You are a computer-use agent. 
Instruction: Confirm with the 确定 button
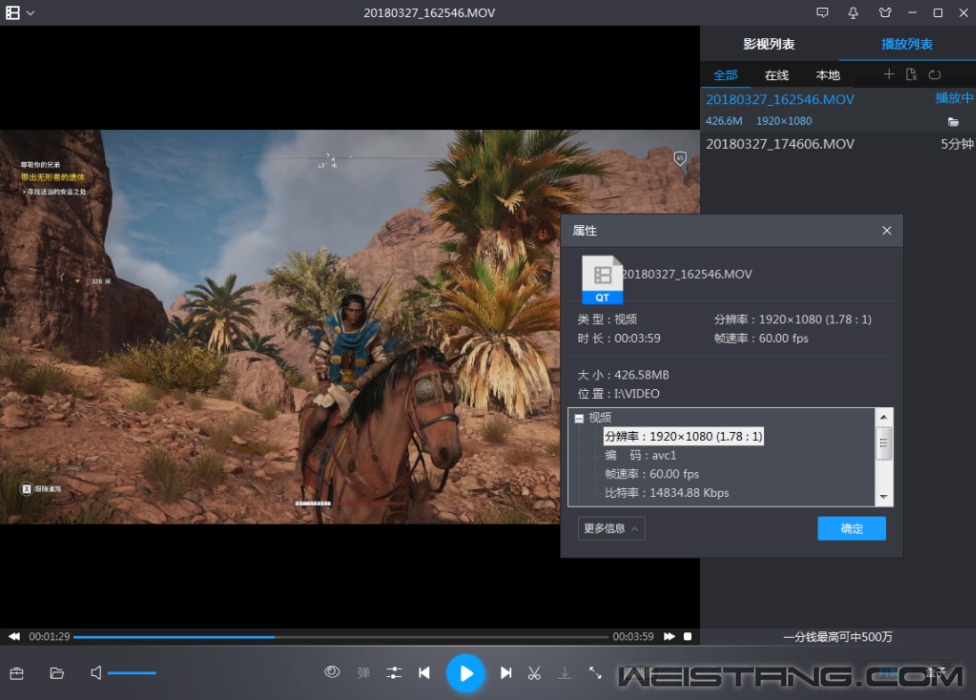852,528
